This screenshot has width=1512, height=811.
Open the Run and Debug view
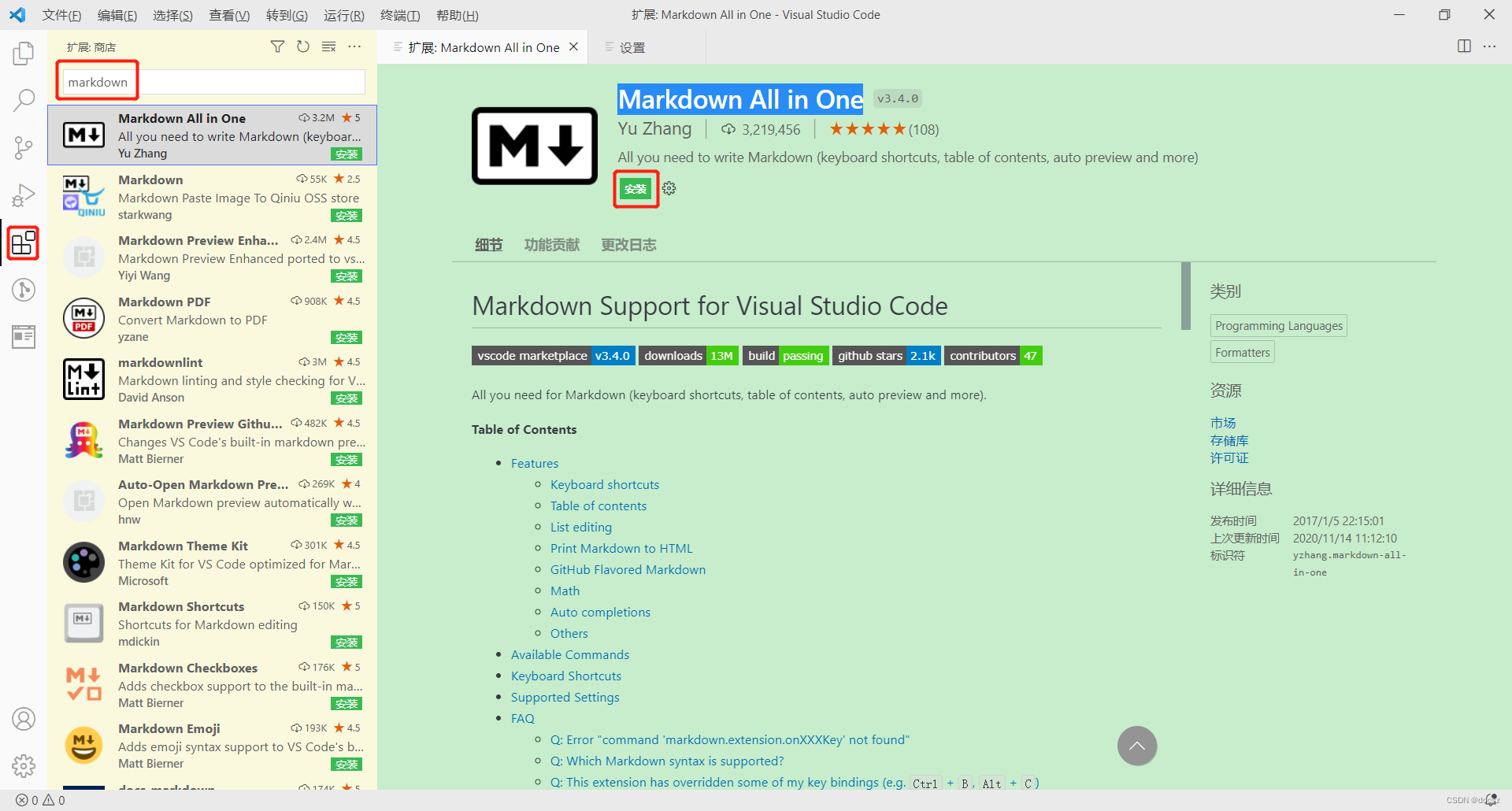point(24,194)
